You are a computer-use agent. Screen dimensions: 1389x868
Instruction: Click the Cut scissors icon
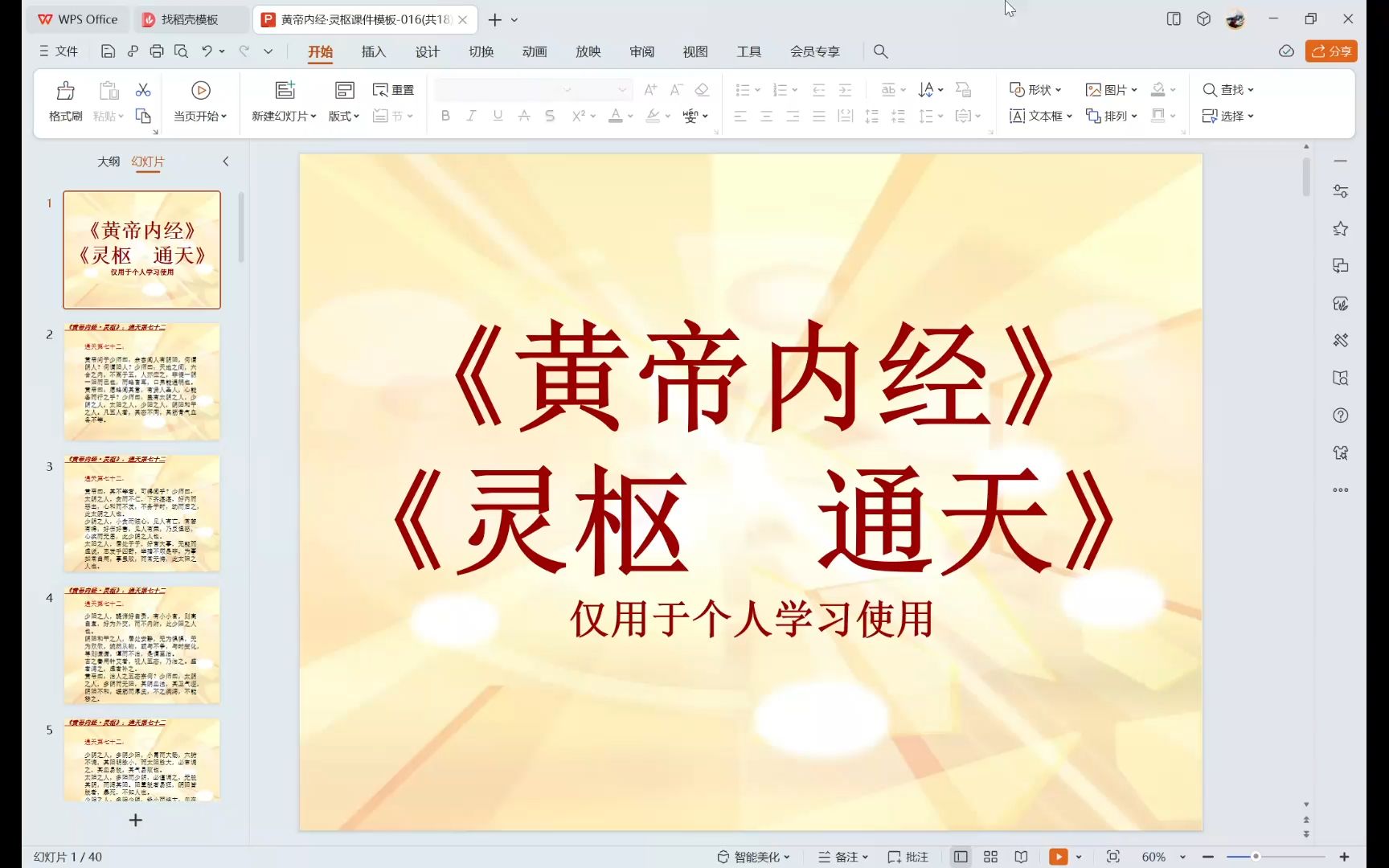point(143,89)
